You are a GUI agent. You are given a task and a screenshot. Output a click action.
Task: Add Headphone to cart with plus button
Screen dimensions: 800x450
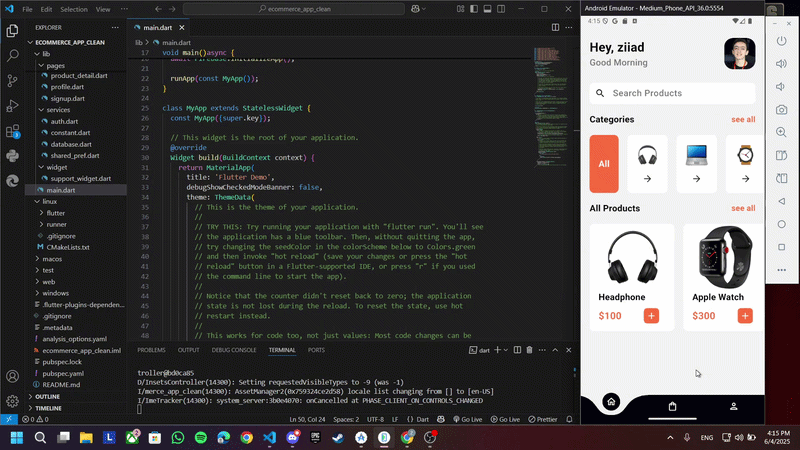(651, 316)
